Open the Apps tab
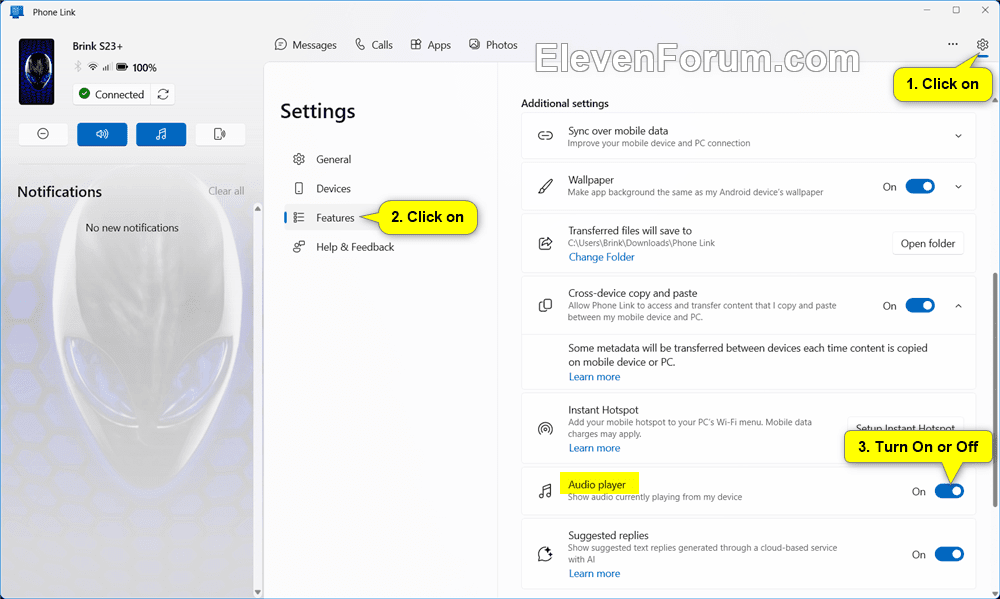The image size is (1000, 599). (430, 45)
